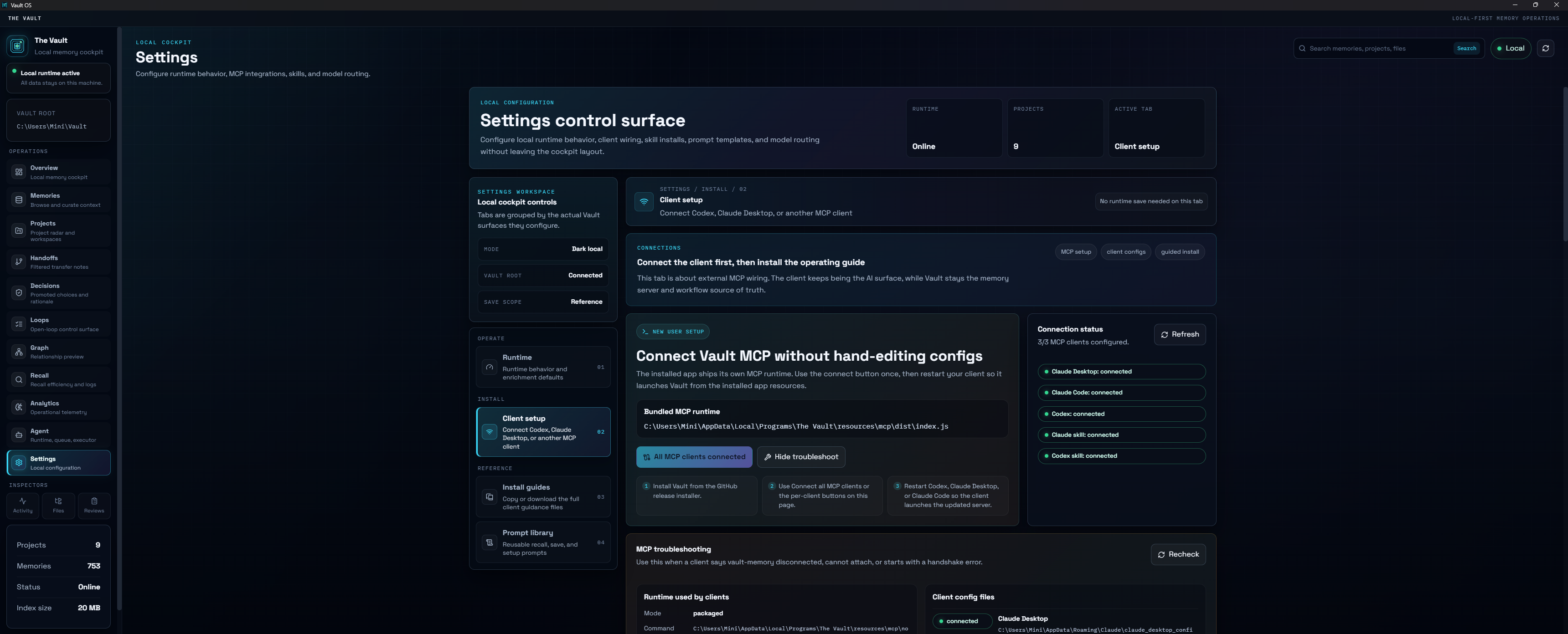Viewport: 1568px width, 634px height.
Task: Click Codex skill: connected status pill
Action: (x=1121, y=456)
